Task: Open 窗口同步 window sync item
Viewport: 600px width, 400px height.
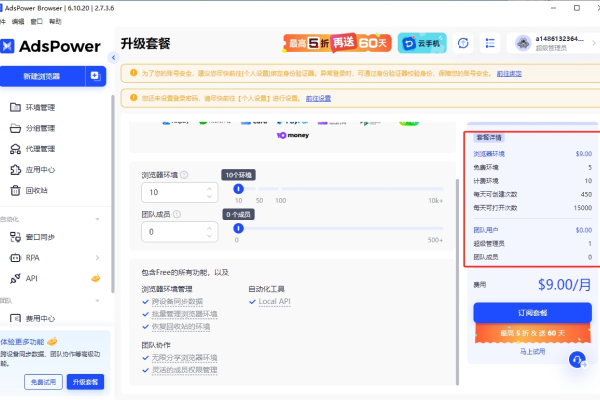Action: [40, 237]
